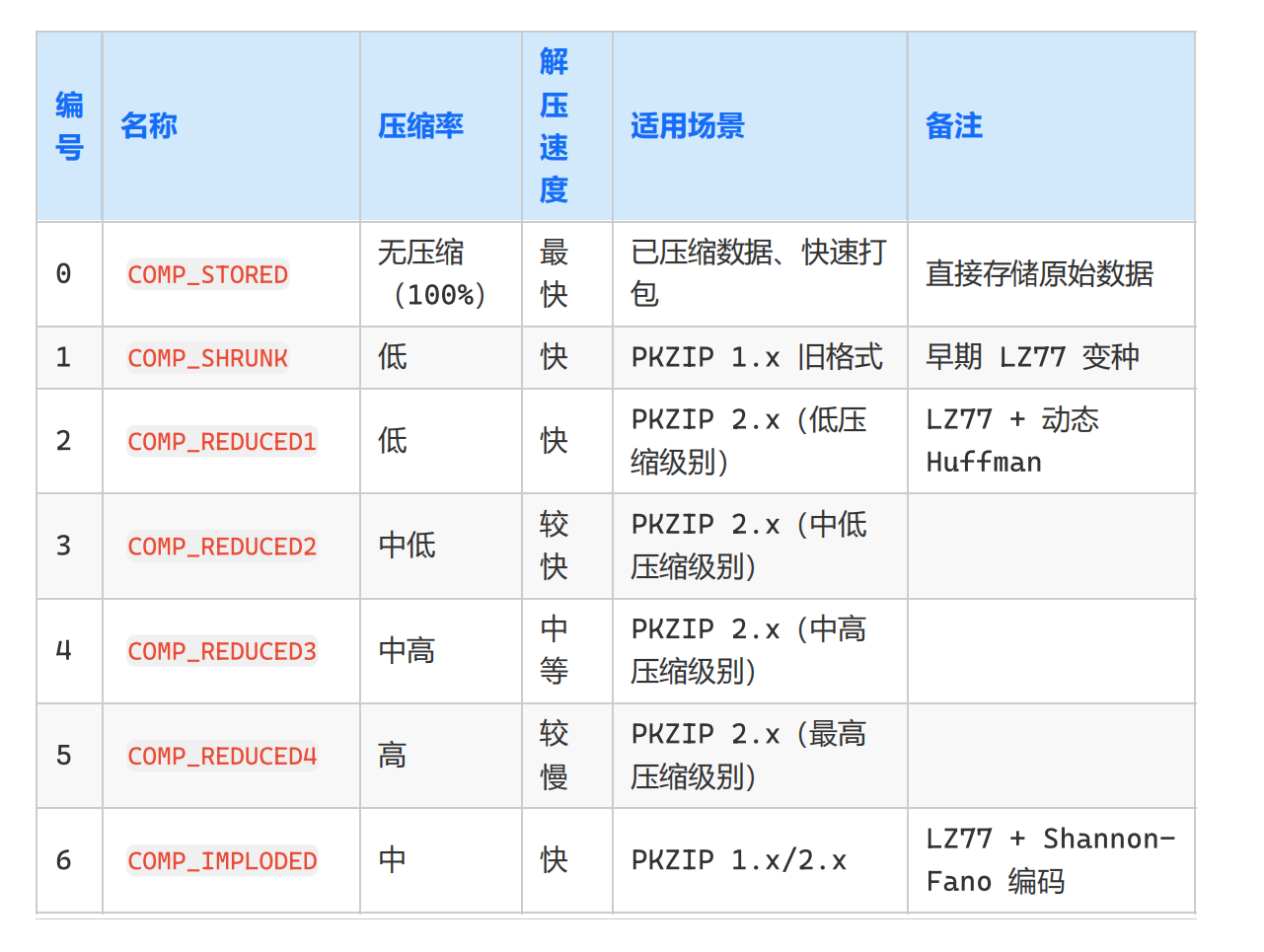This screenshot has width=1264, height=952.
Task: Select the LZ77 + Shannon-Fano 编码 cell
Action: [x=1050, y=860]
